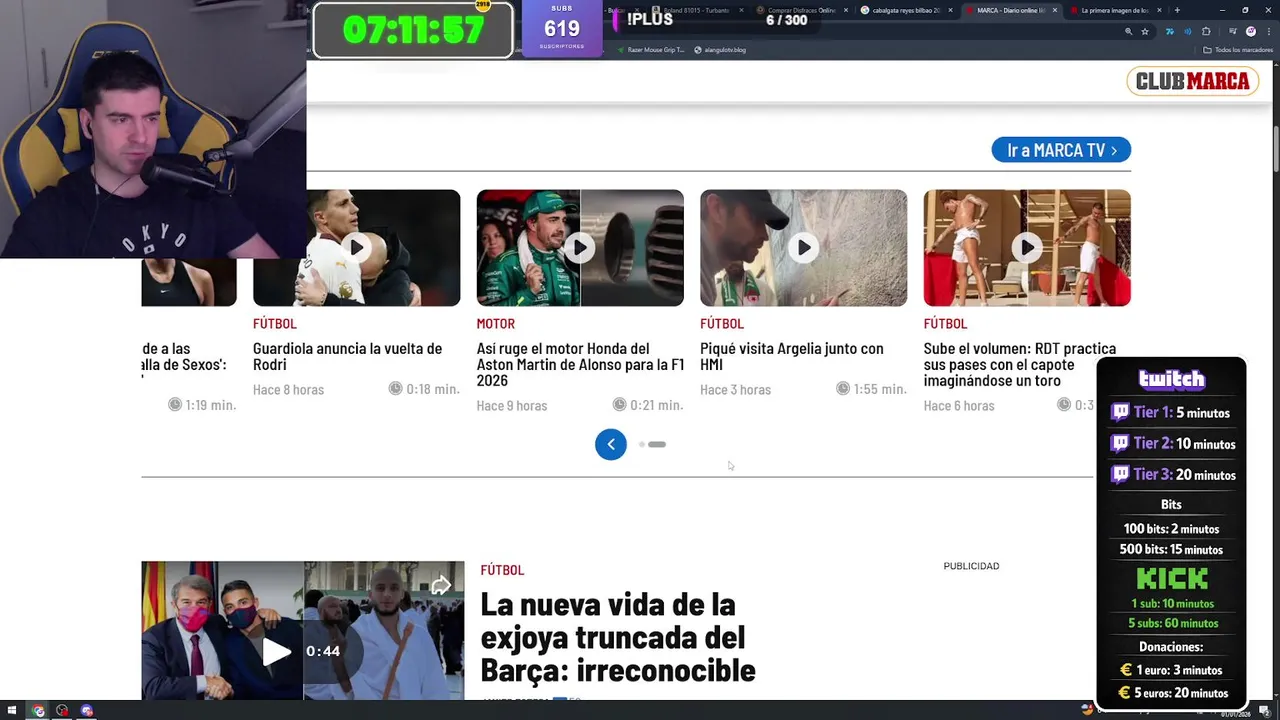The image size is (1280, 720).
Task: Click the clock icon beside 0:18 min.
Action: tap(395, 389)
